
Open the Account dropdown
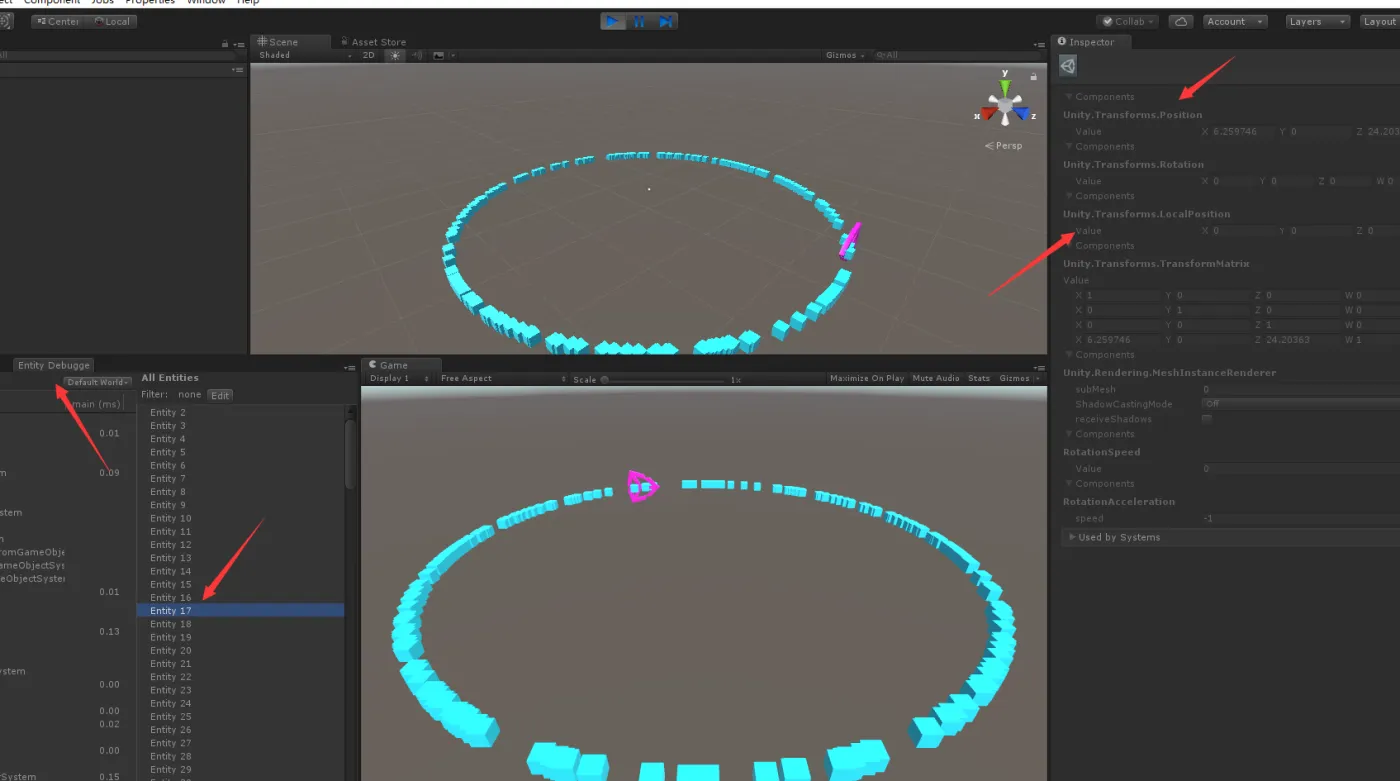click(x=1235, y=21)
